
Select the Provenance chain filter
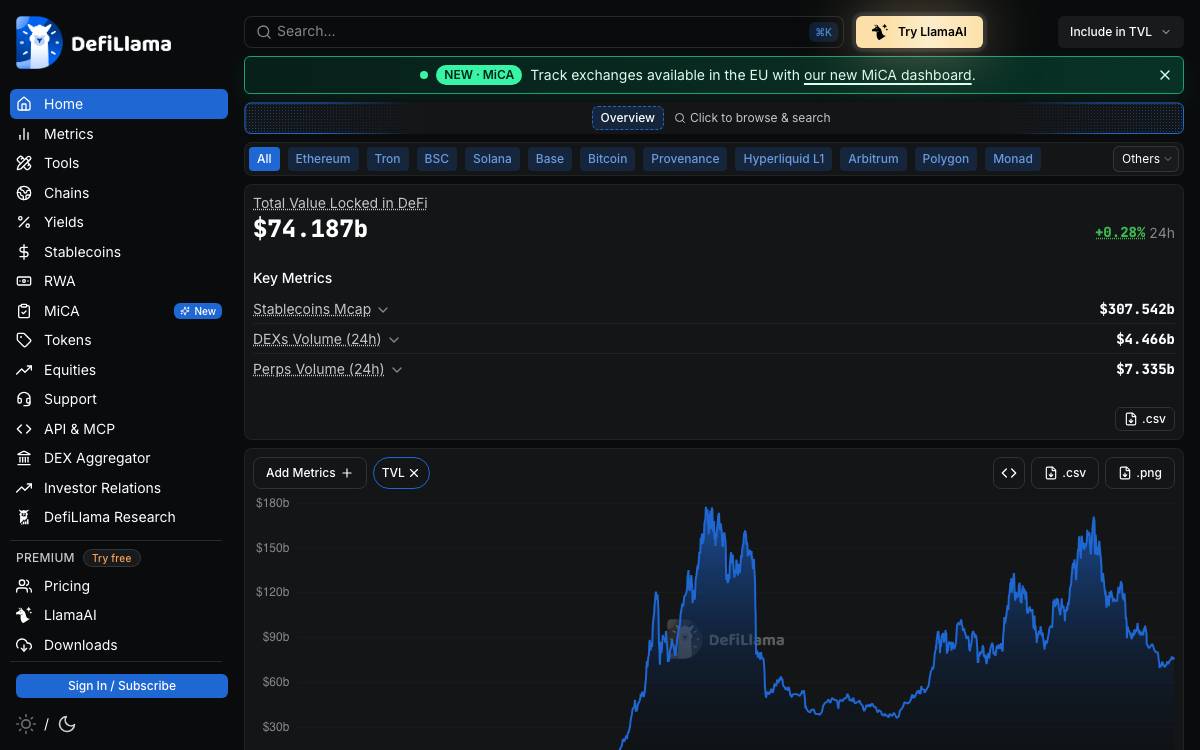[685, 159]
